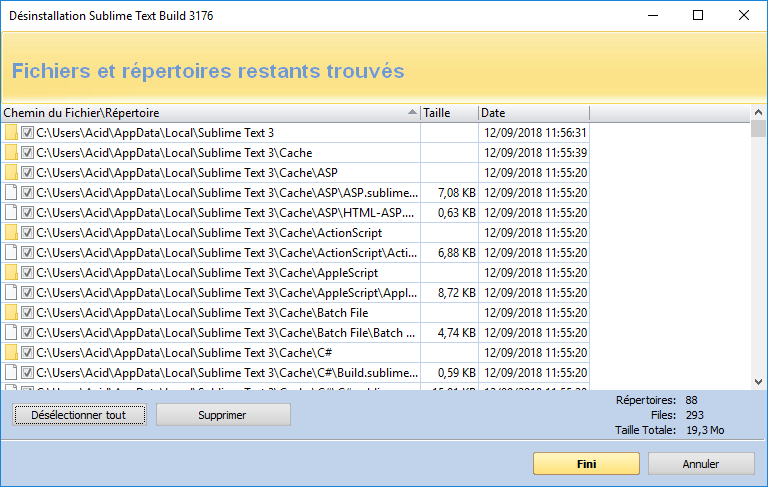Click folder icon for Cache\Batch File row
Viewport: 769px width, 488px height.
pyautogui.click(x=11, y=313)
